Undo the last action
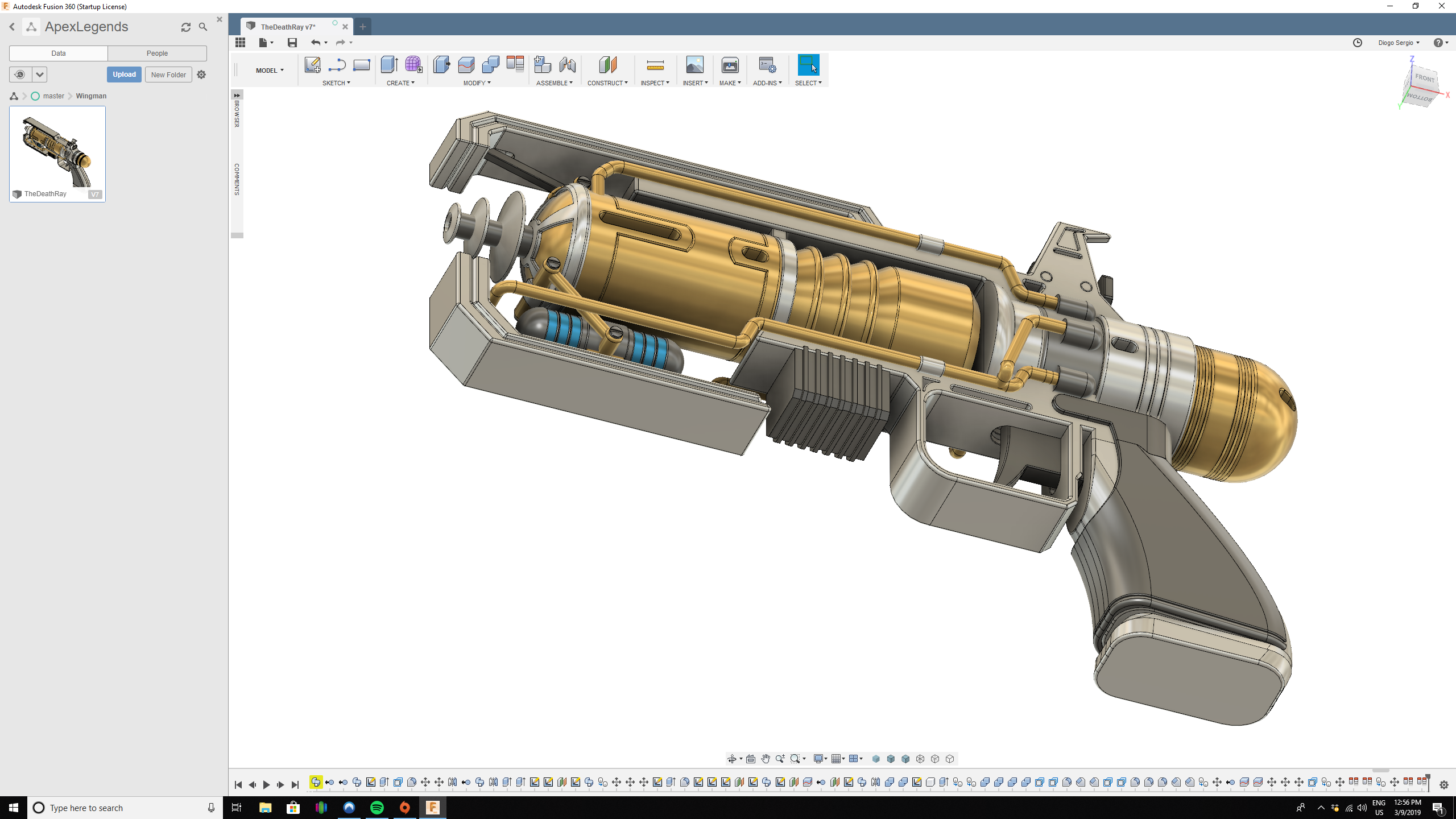The height and width of the screenshot is (819, 1456). coord(316,43)
